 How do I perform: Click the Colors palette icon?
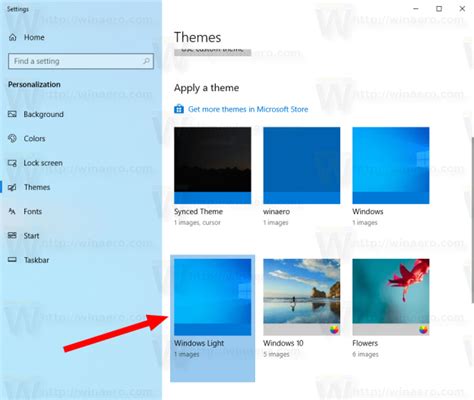pyautogui.click(x=12, y=138)
